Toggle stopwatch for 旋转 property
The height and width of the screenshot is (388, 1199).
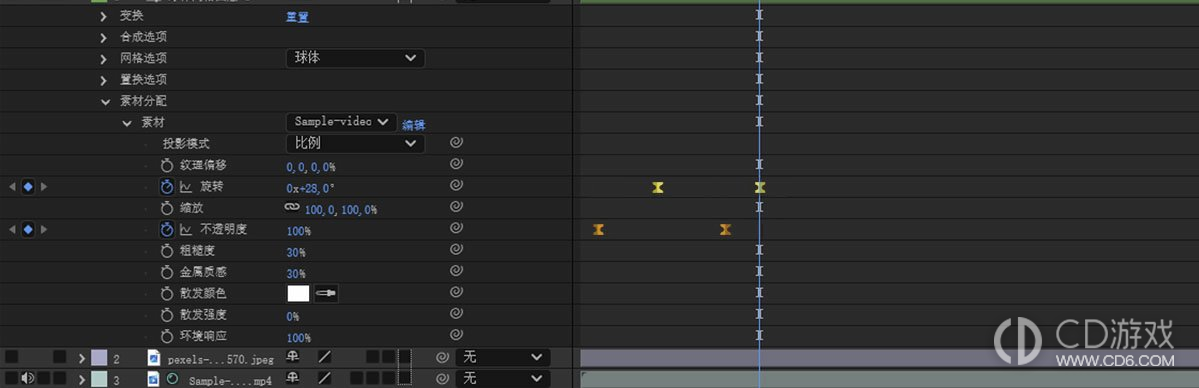coord(167,187)
